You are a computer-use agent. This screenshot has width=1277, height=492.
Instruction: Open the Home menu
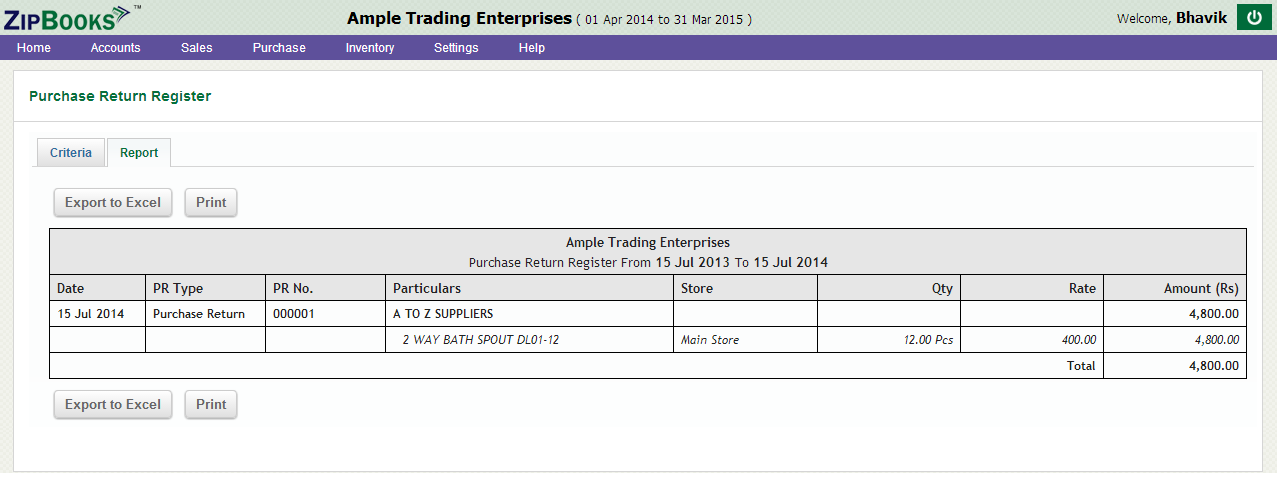[x=34, y=48]
